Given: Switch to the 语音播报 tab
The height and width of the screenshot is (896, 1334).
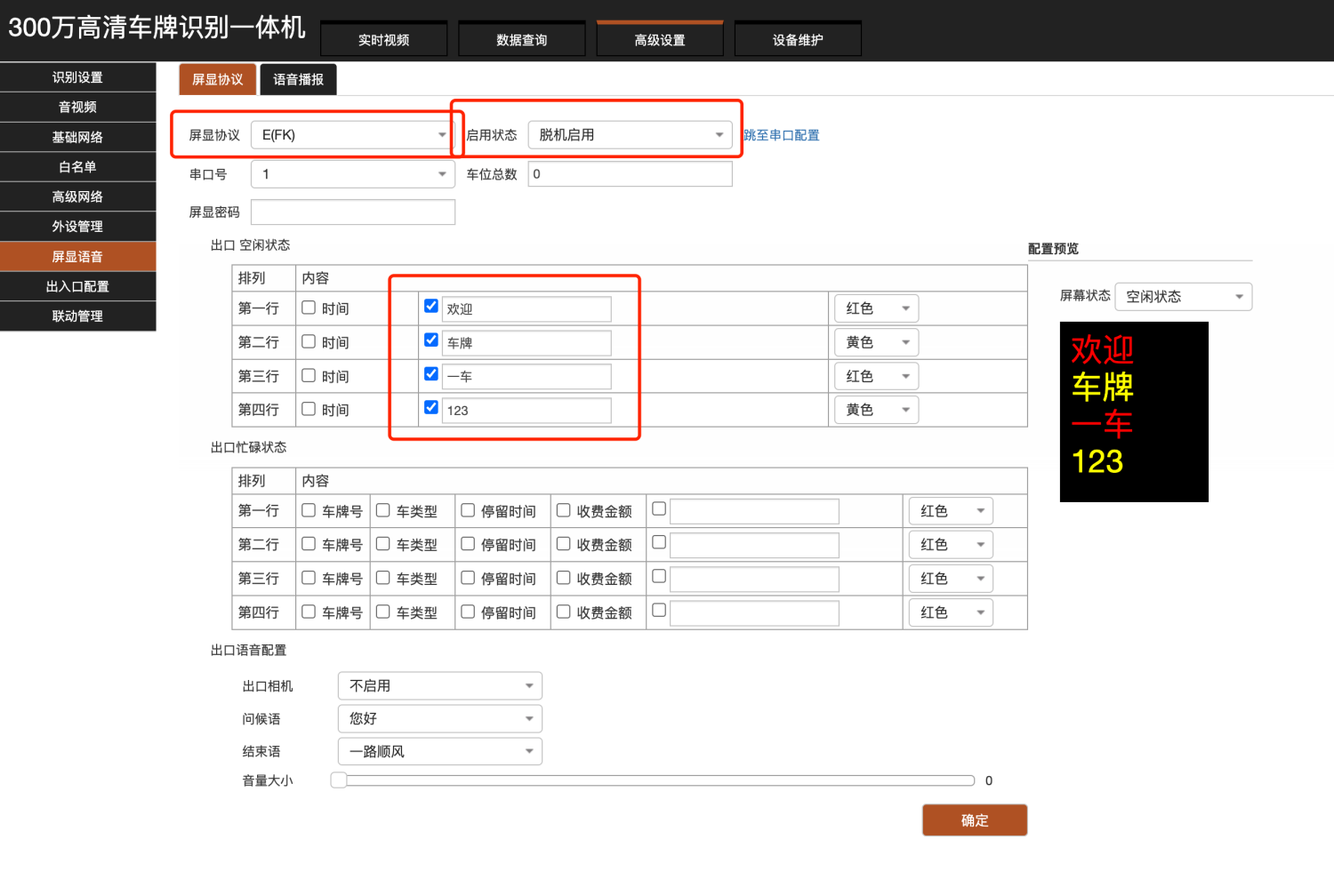Looking at the screenshot, I should (x=298, y=79).
